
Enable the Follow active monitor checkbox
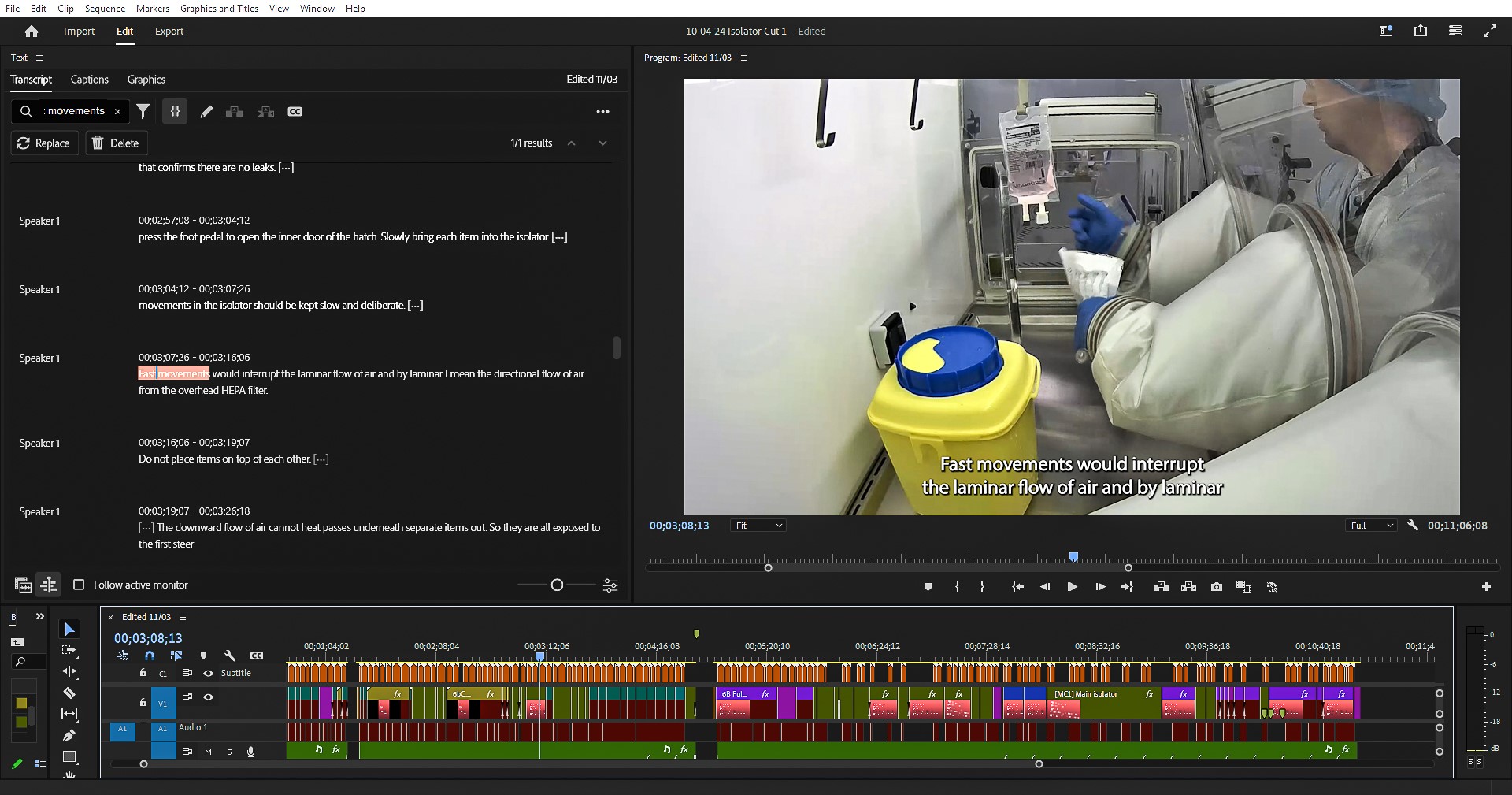(79, 585)
